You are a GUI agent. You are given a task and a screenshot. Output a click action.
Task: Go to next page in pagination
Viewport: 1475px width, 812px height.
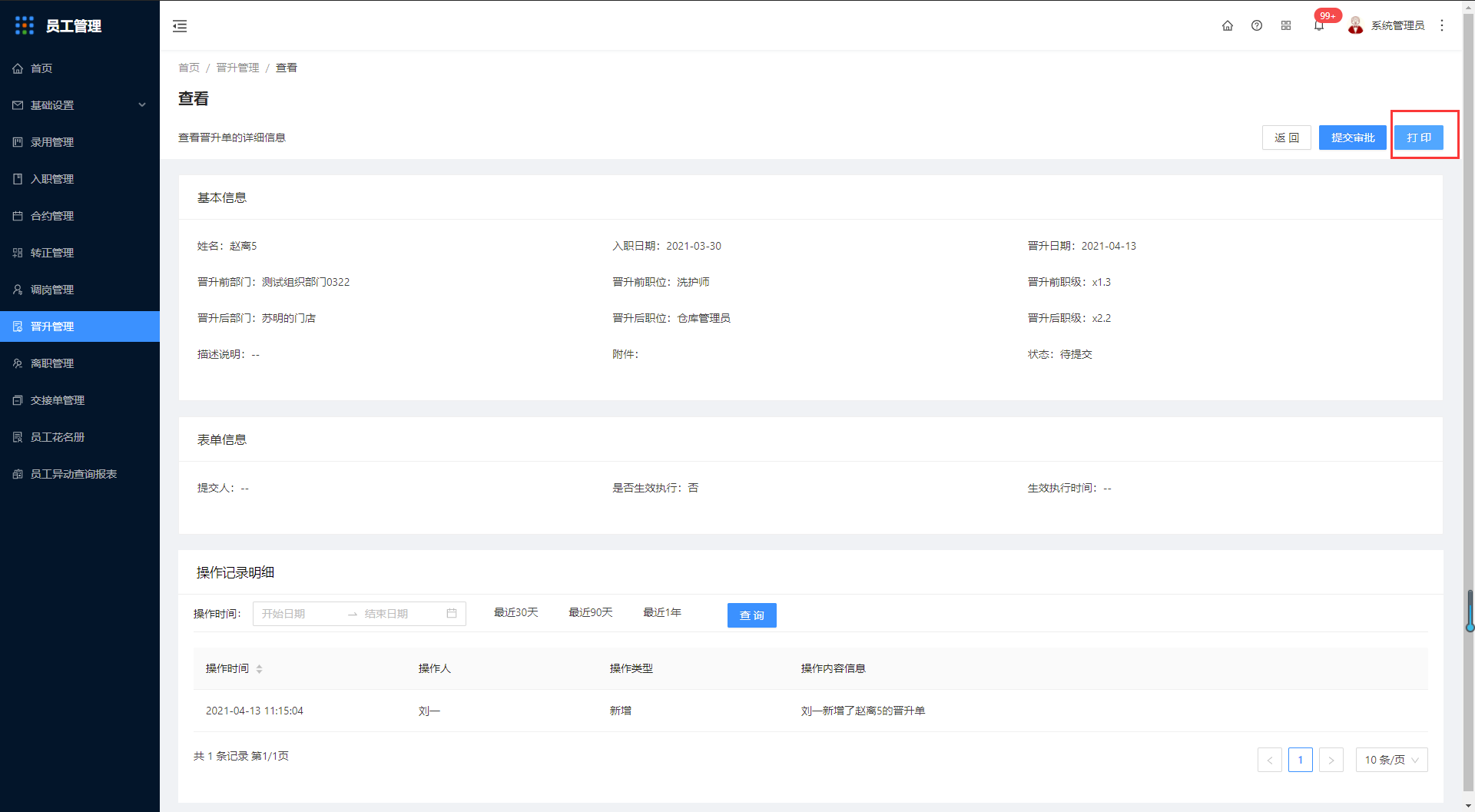(1331, 760)
